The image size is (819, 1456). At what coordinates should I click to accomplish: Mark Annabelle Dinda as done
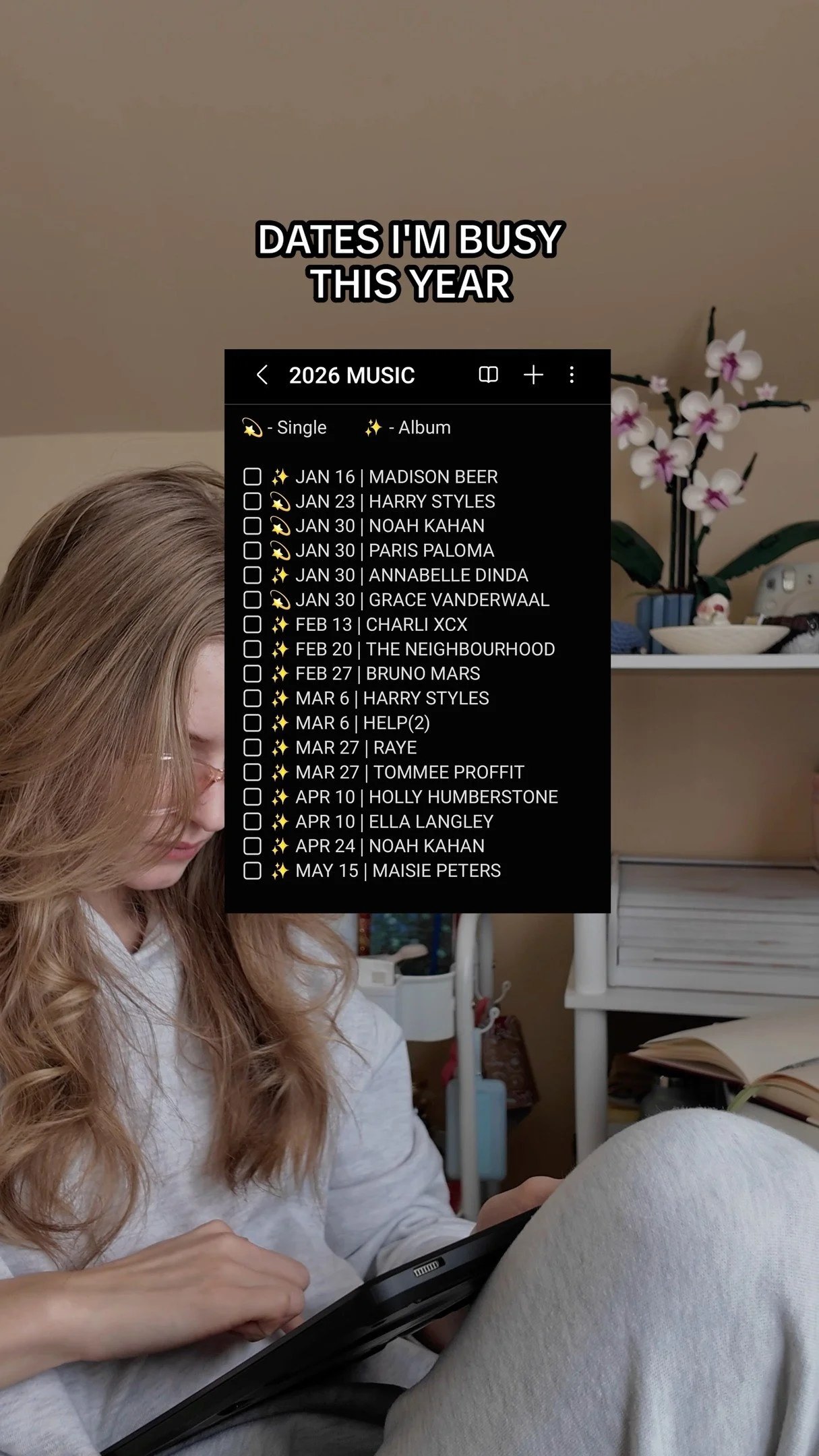[x=252, y=575]
